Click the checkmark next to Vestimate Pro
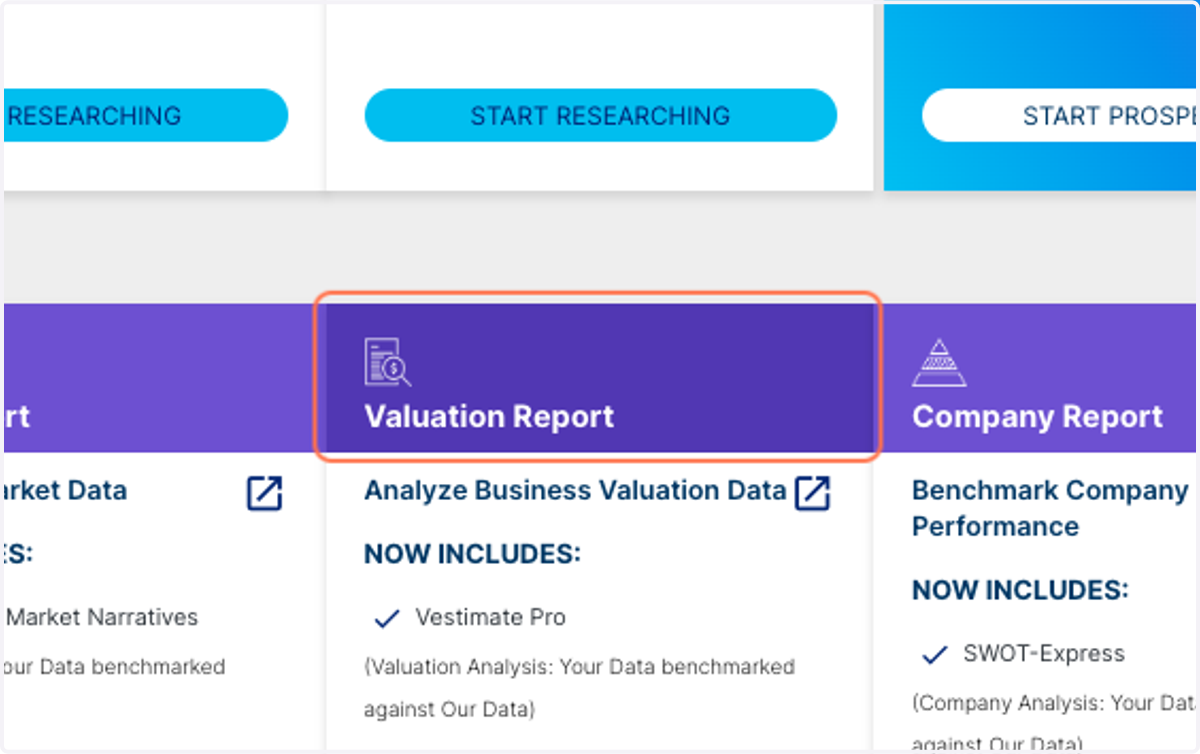This screenshot has width=1200, height=754. (x=386, y=619)
